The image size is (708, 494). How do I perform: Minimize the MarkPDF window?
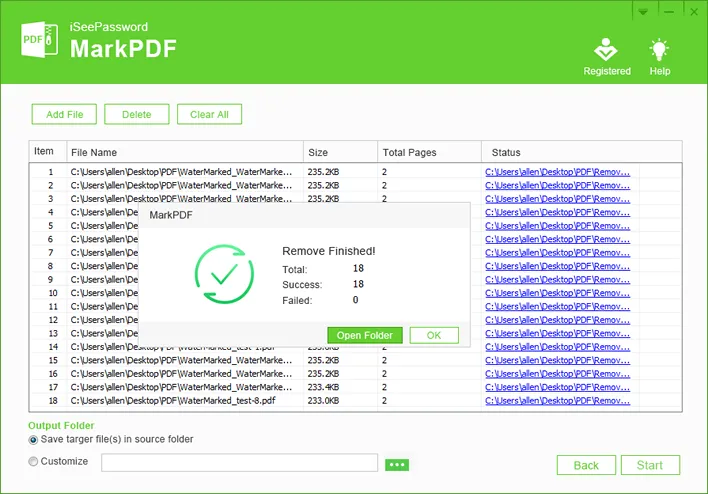[x=669, y=12]
